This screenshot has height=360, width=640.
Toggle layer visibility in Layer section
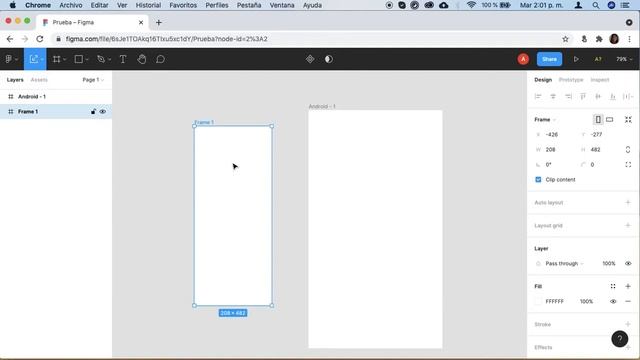(628, 263)
